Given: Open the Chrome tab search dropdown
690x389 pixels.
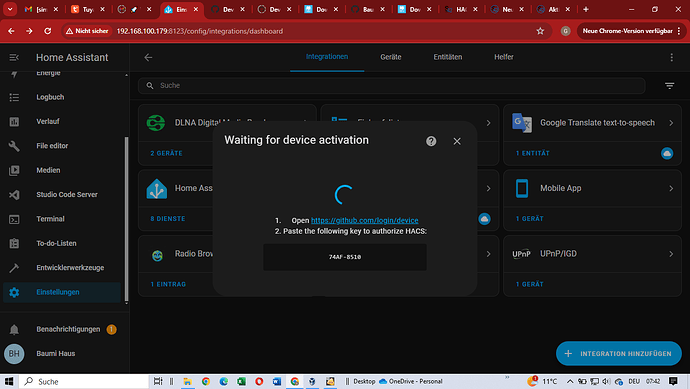Looking at the screenshot, I should click(10, 9).
